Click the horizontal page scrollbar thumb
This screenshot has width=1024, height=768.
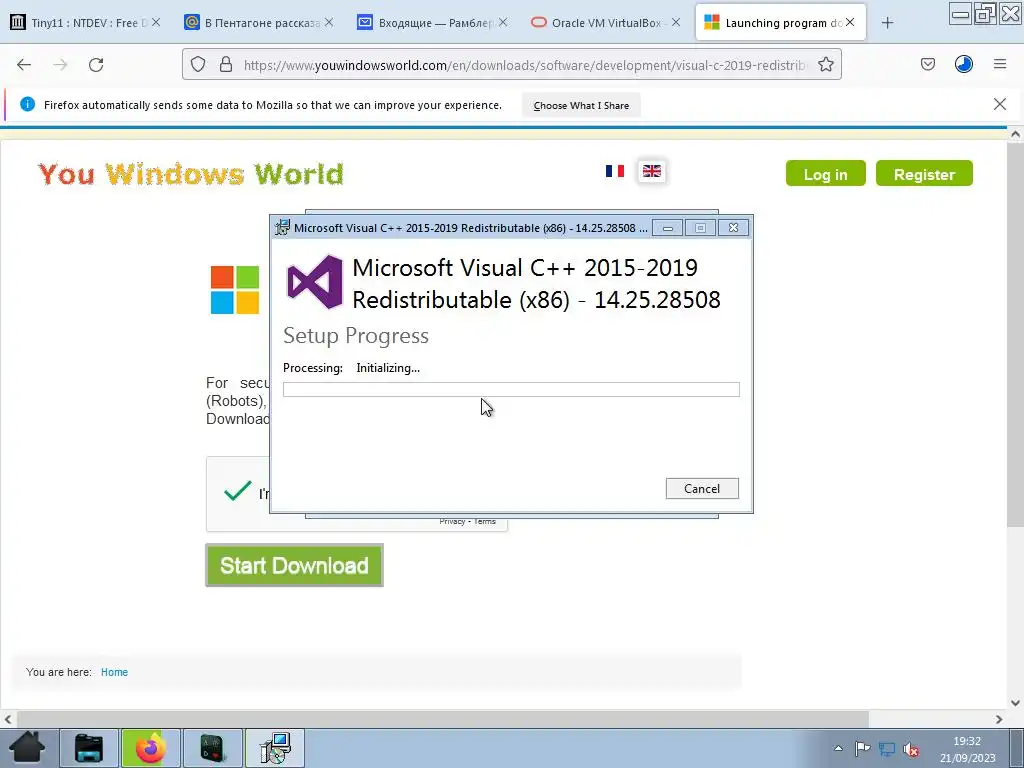(x=443, y=719)
